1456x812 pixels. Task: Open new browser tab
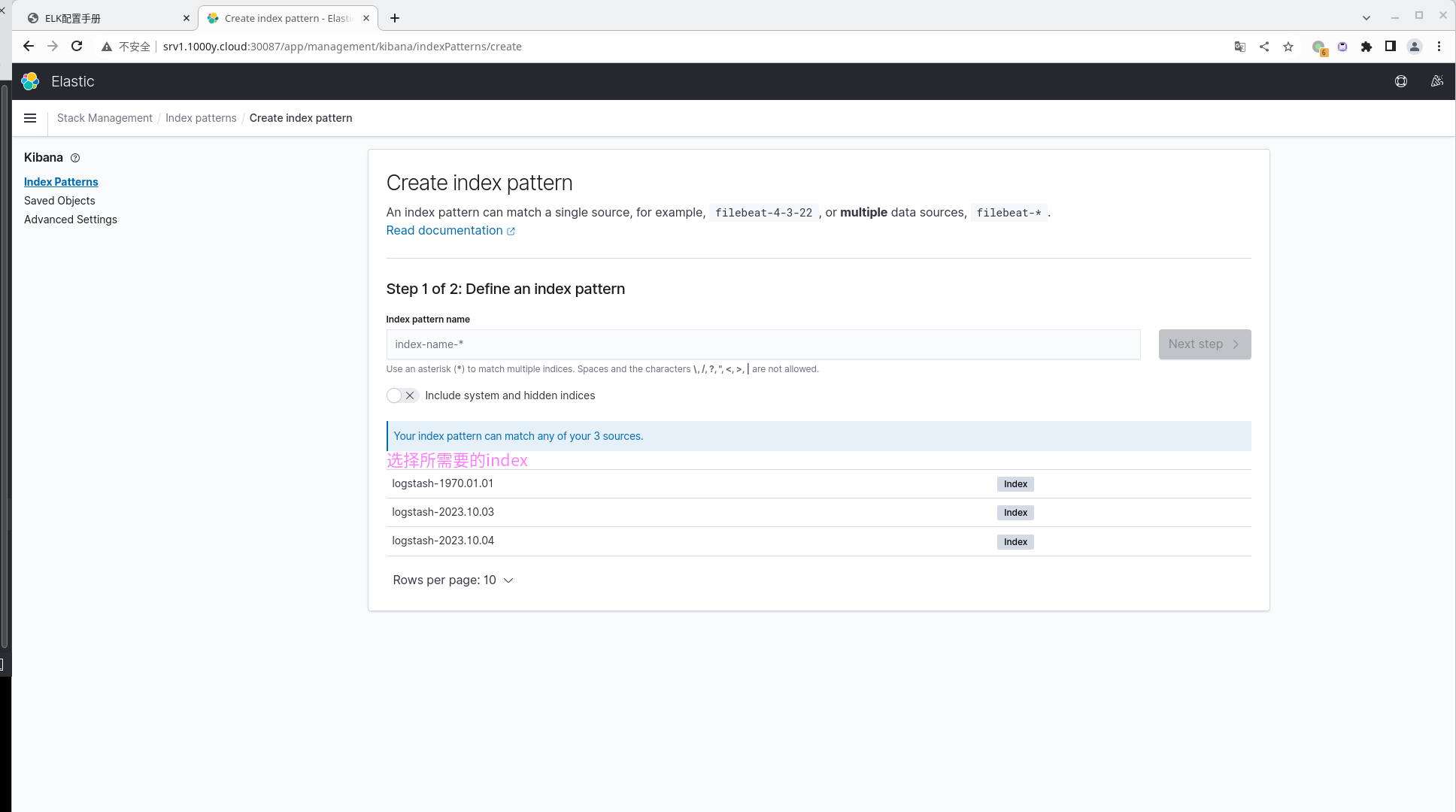395,18
